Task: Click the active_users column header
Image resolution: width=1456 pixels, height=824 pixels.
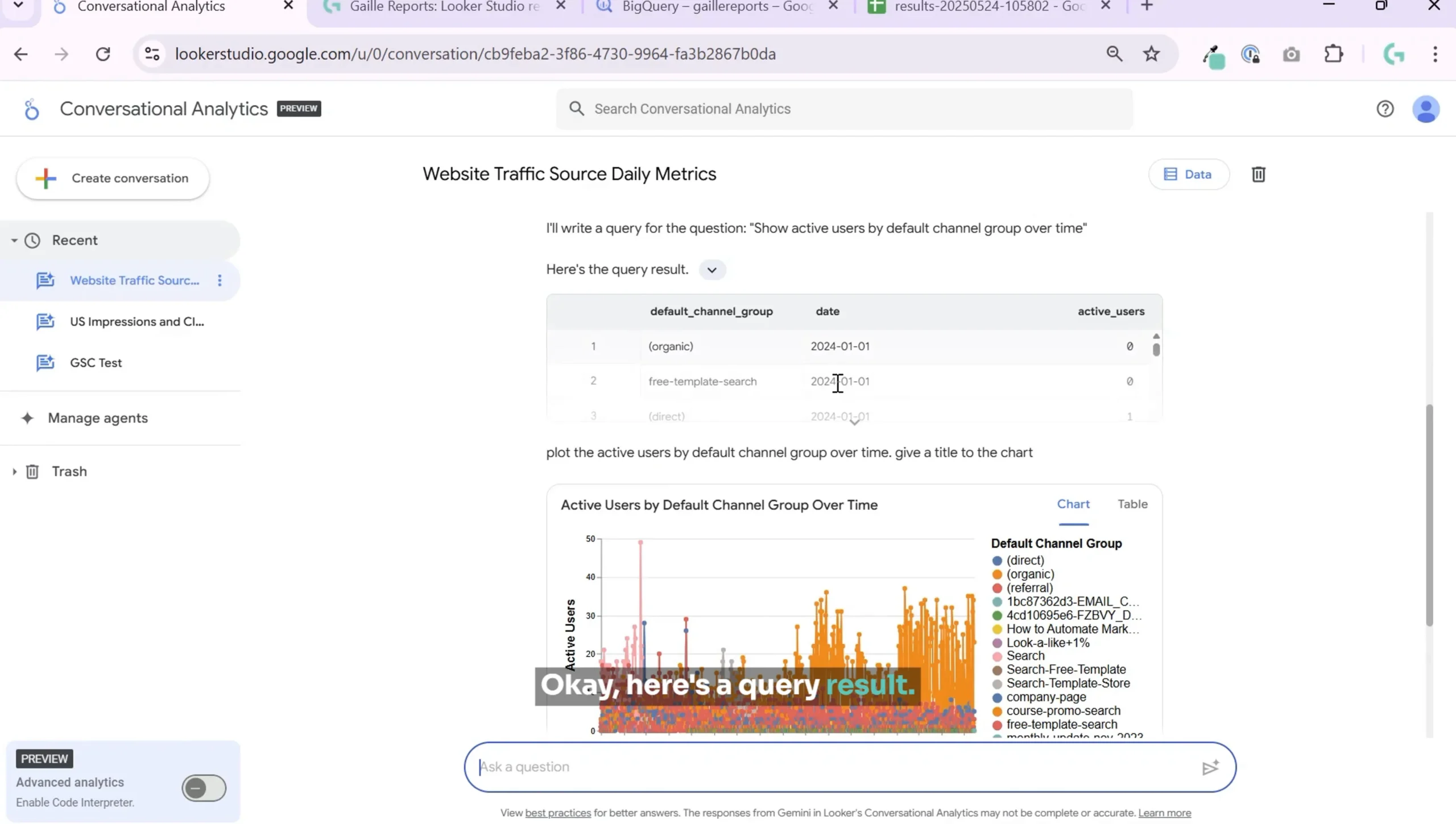Action: 1111,312
